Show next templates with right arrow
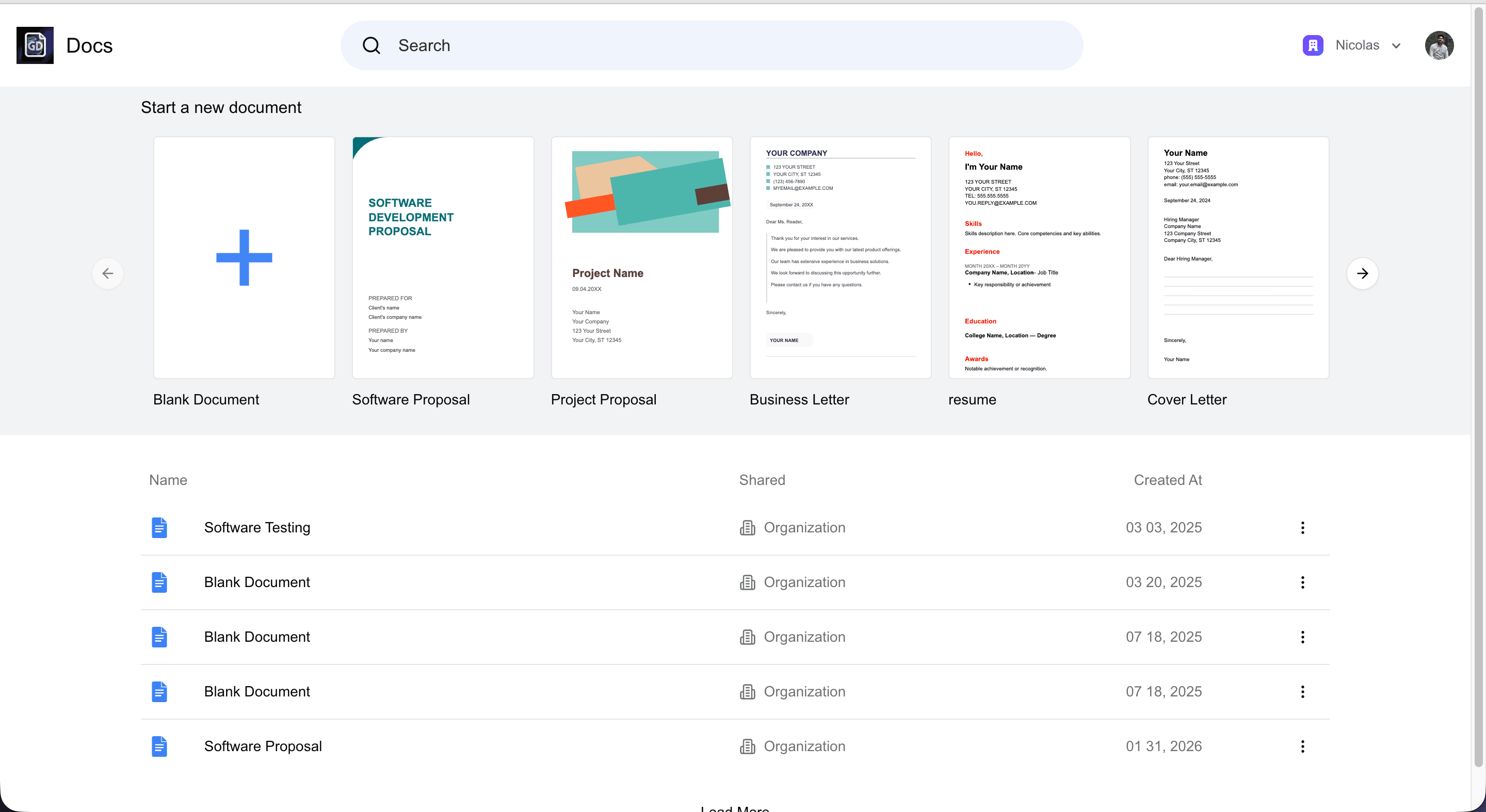 (1362, 273)
